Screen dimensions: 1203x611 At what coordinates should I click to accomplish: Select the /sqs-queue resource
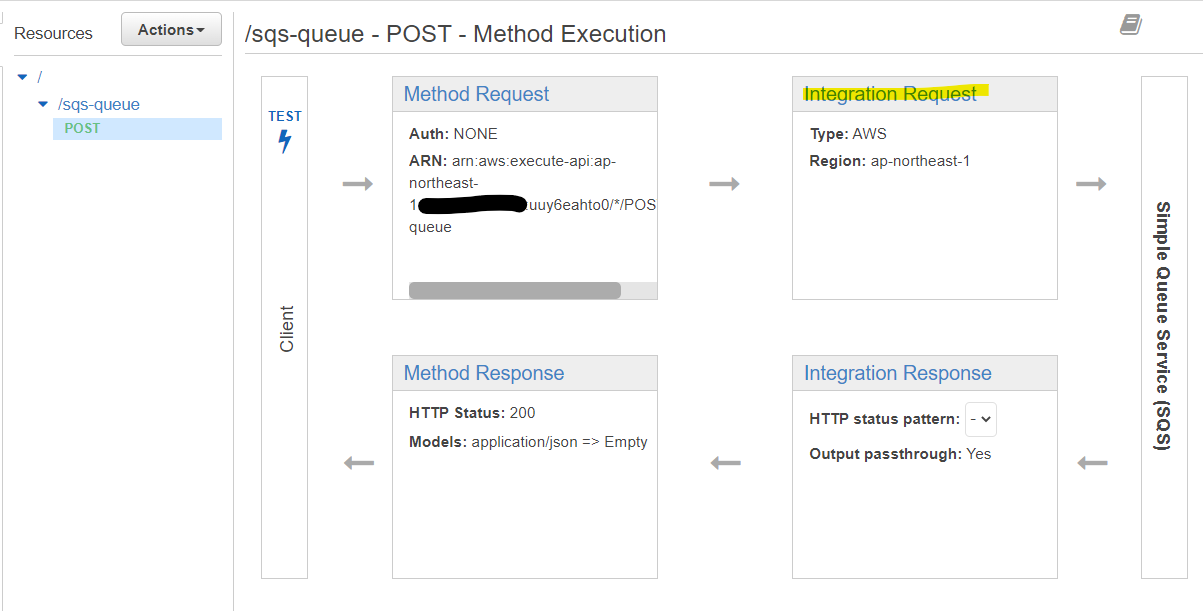coord(100,104)
